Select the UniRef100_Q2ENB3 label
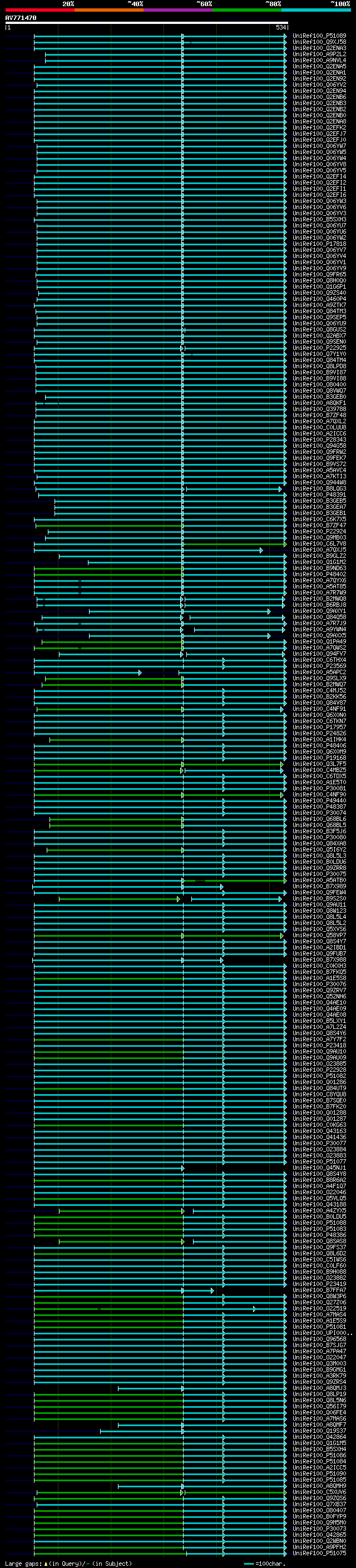Viewport: 356px width, 1568px height. (x=319, y=103)
